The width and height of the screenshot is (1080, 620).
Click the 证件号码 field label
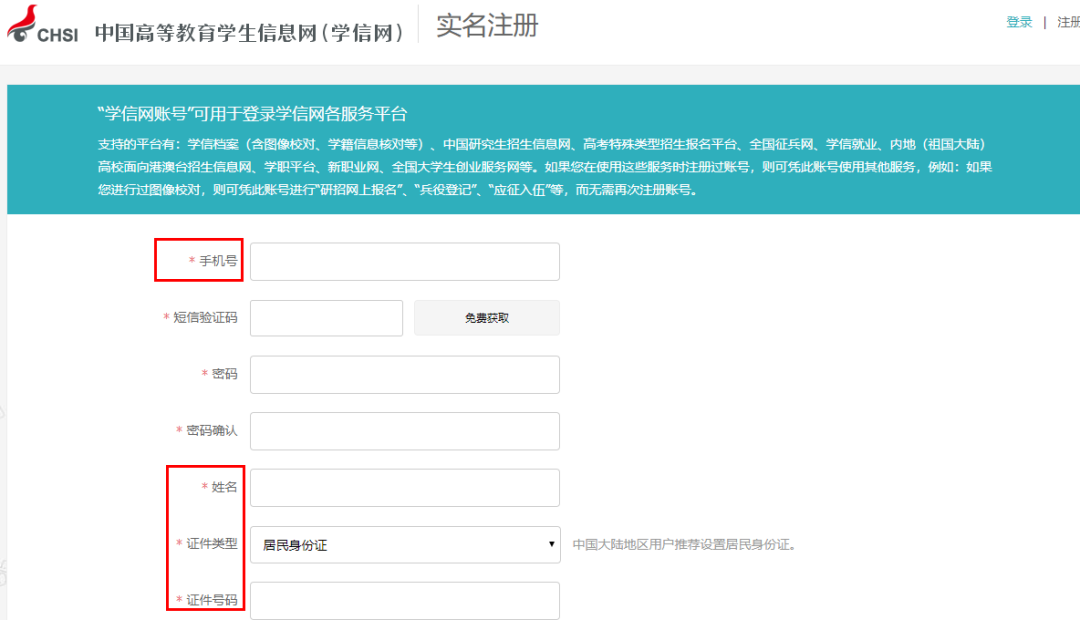(211, 601)
